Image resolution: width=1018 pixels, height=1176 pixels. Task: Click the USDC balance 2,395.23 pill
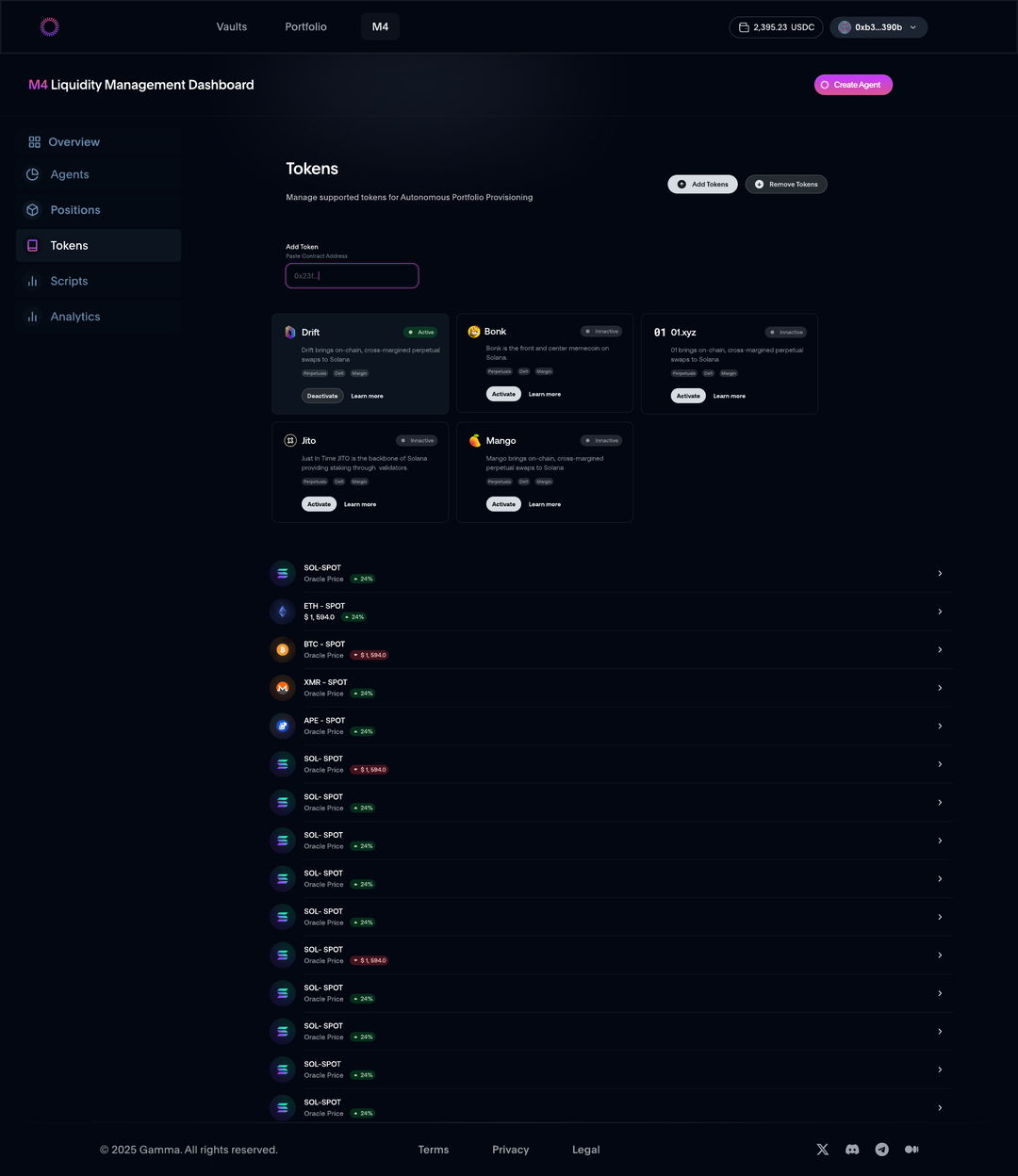pyautogui.click(x=776, y=27)
